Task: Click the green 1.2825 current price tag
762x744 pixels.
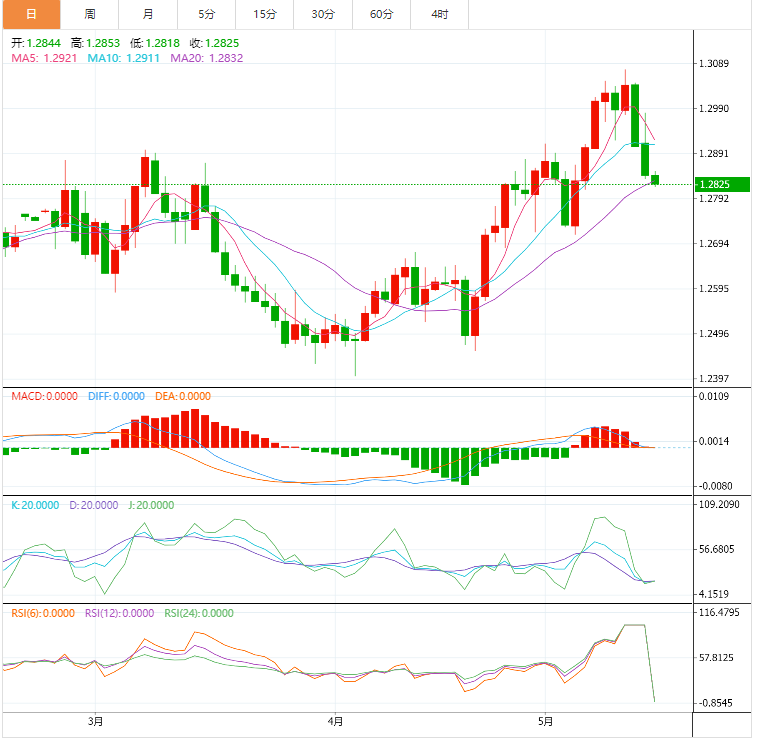Action: click(714, 185)
